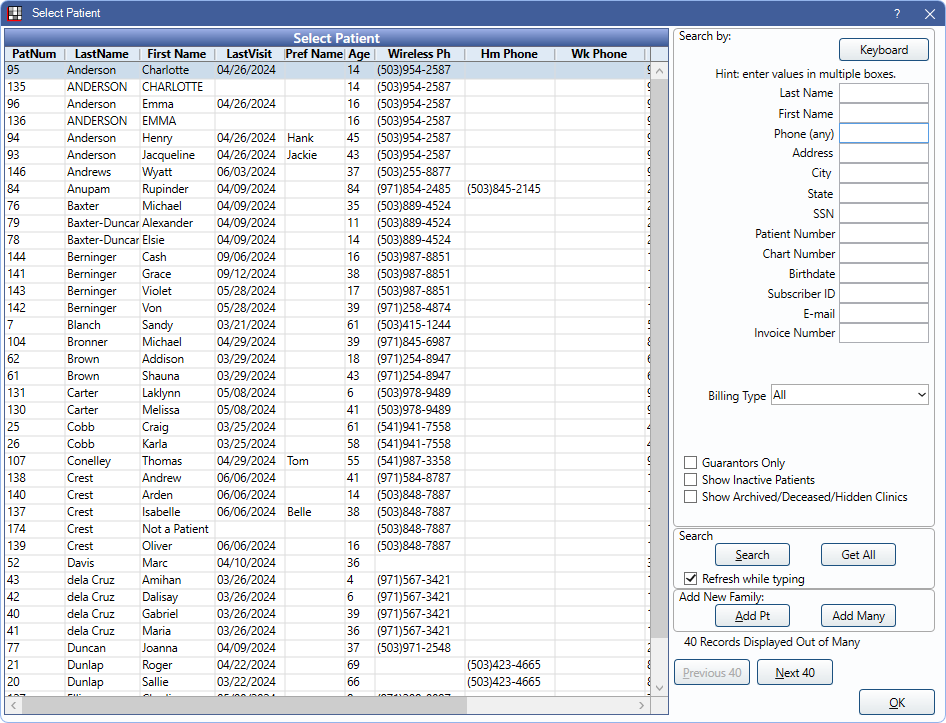This screenshot has width=946, height=723.
Task: Focus the Last Name search field
Action: 883,94
